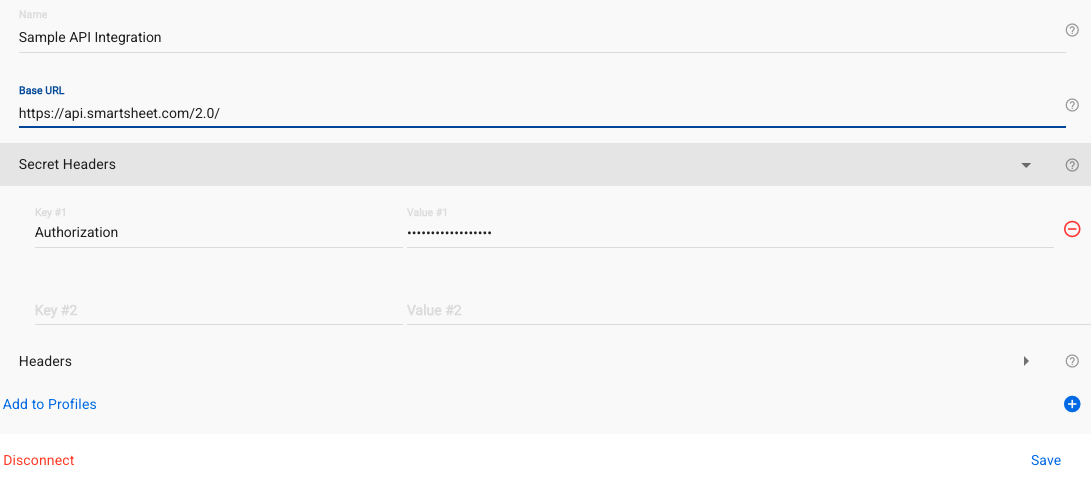Click the help icon beside Name field
This screenshot has width=1091, height=484.
pos(1072,31)
